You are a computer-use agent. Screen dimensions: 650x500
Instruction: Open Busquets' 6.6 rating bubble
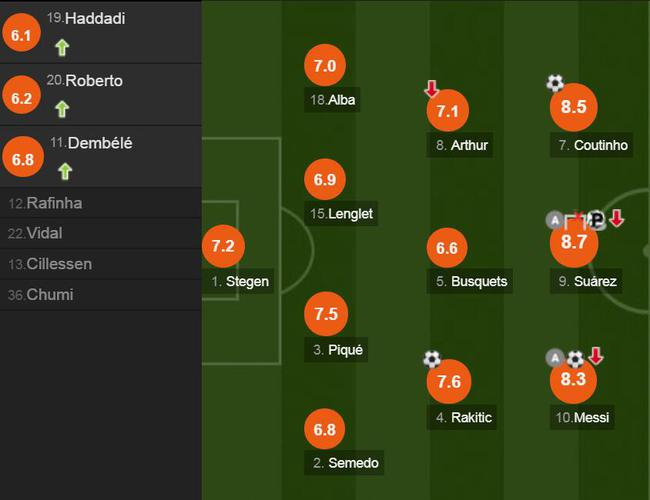(x=448, y=247)
